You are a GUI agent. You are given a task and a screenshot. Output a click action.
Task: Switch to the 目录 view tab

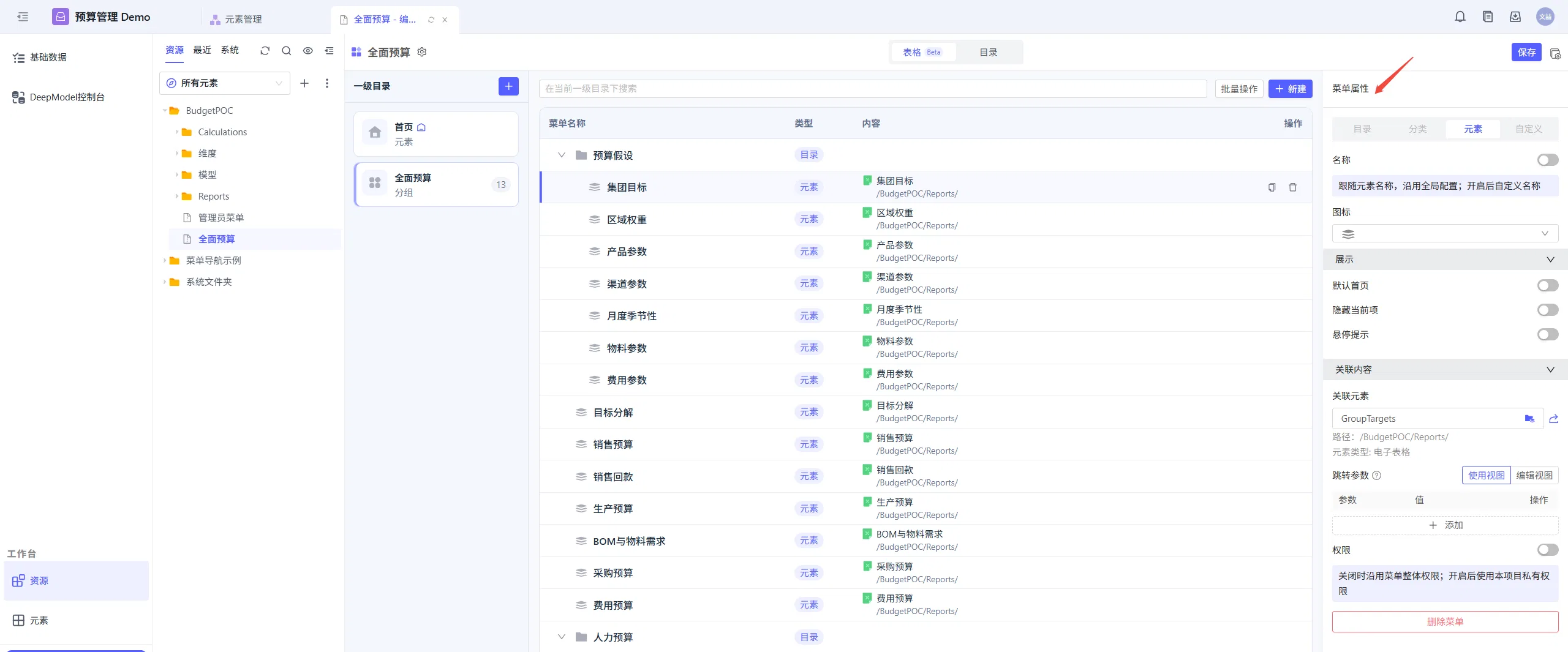coord(988,53)
